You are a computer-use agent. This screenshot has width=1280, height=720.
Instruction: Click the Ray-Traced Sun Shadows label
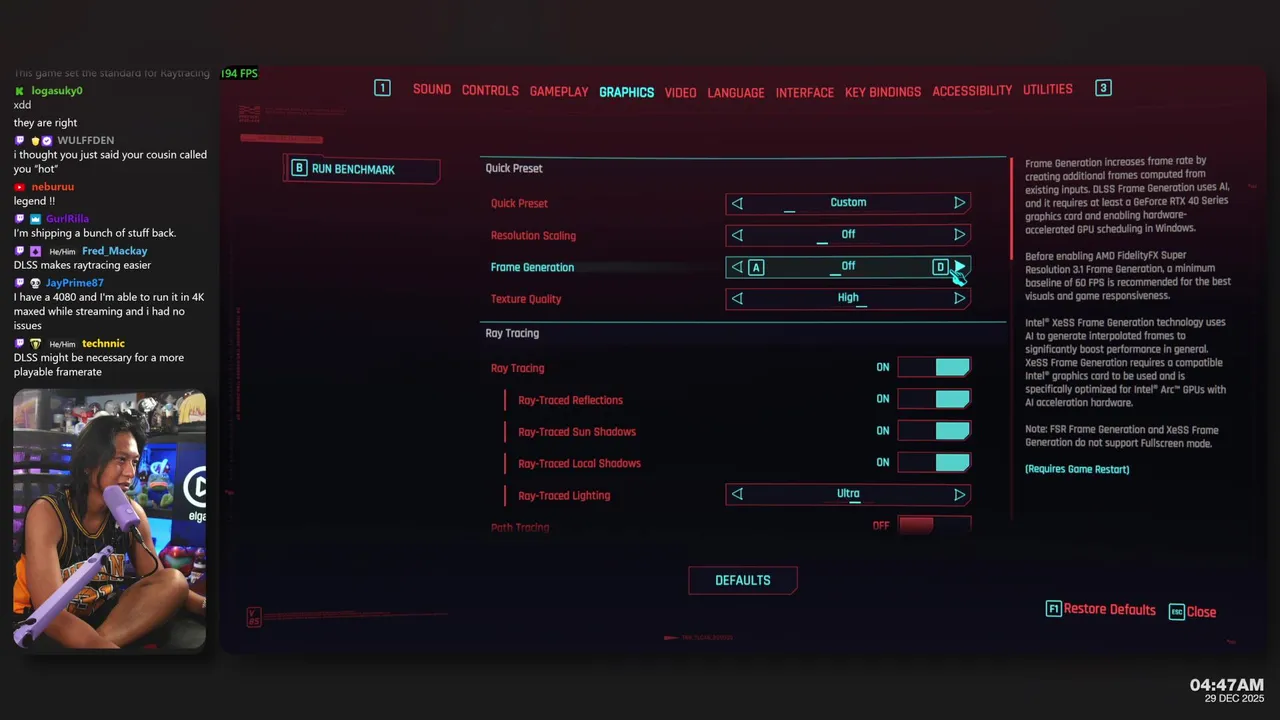coord(577,432)
